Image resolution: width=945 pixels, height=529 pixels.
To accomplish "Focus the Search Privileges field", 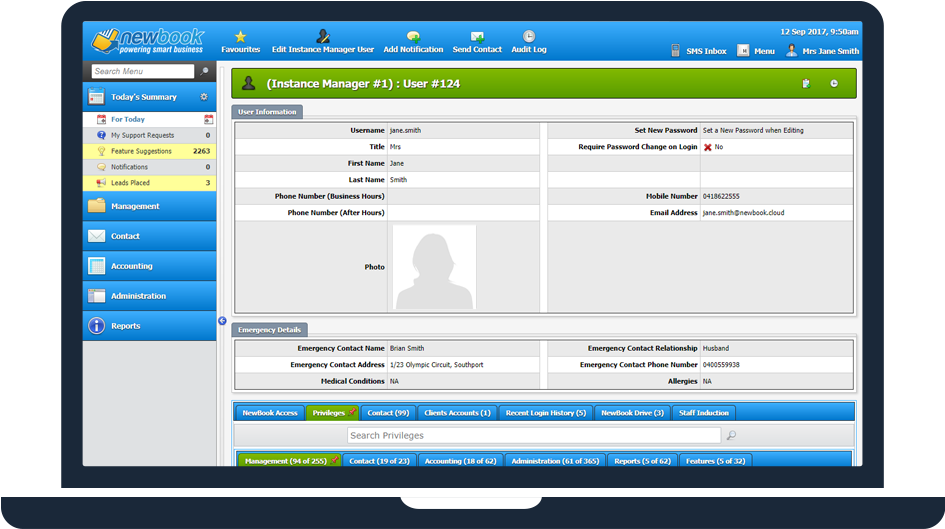I will point(534,435).
